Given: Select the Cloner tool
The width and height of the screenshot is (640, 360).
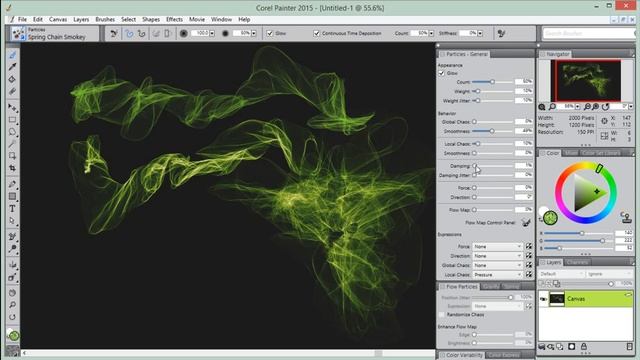Looking at the screenshot, I should coord(12,236).
